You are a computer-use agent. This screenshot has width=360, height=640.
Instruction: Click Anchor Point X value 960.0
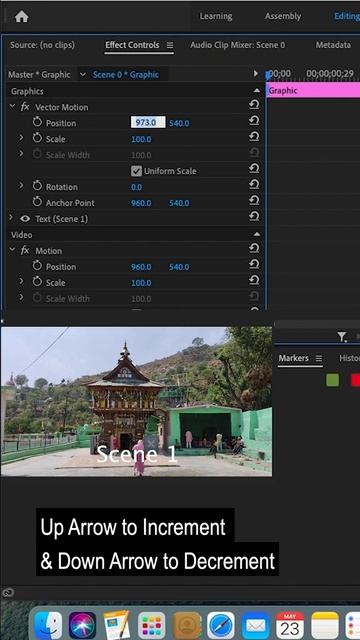(x=141, y=203)
